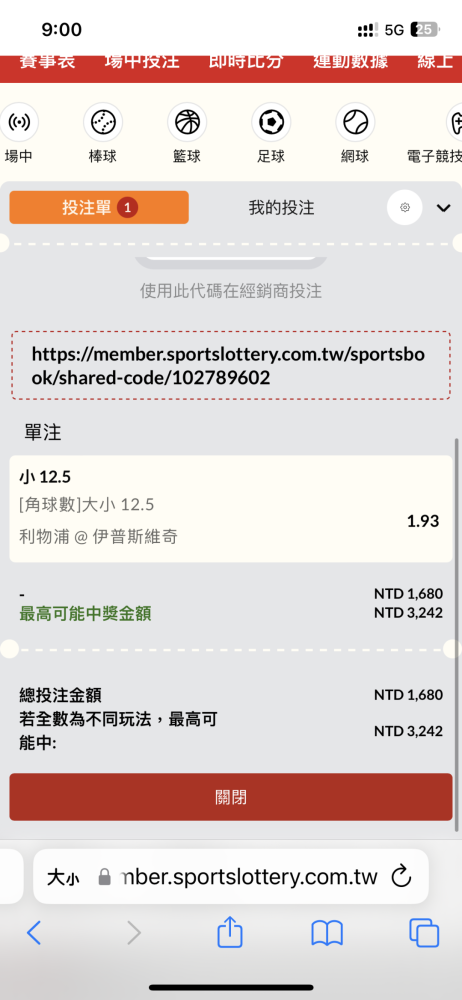The width and height of the screenshot is (462, 1000).
Task: Select the 籃球 basketball icon
Action: 187,122
